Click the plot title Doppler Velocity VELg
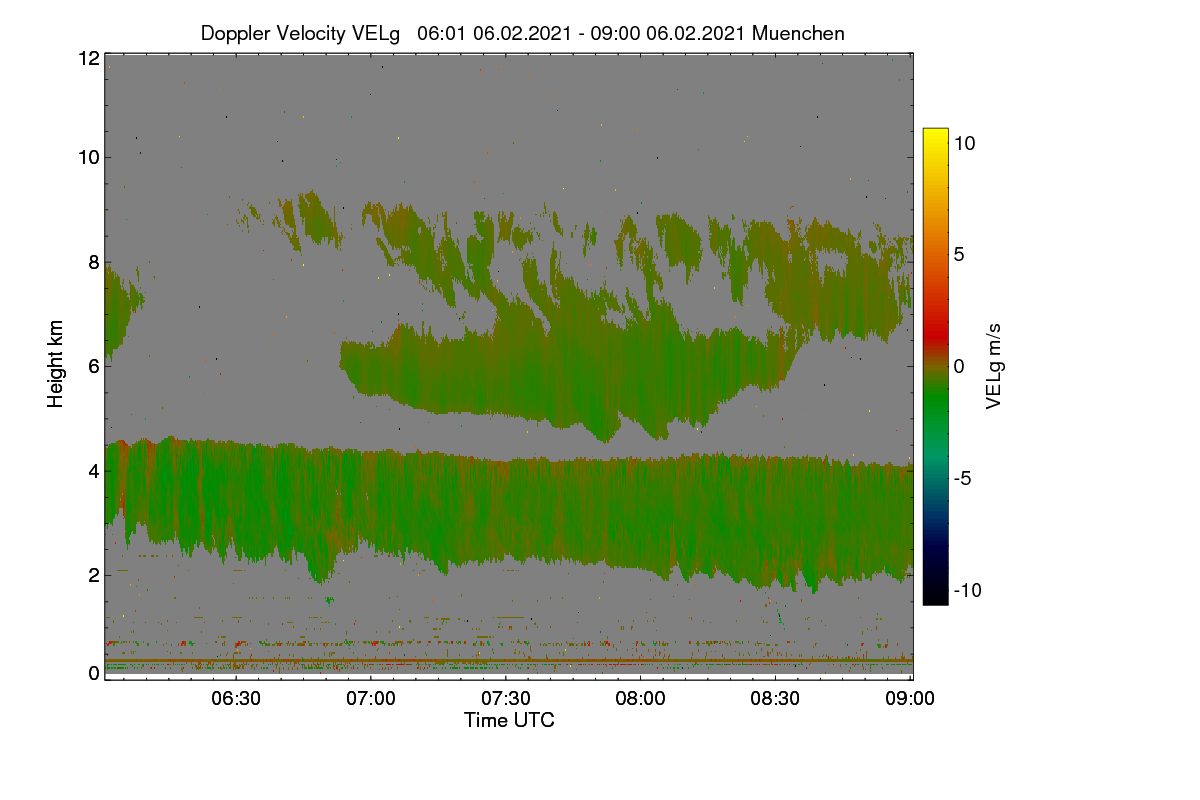 coord(300,33)
